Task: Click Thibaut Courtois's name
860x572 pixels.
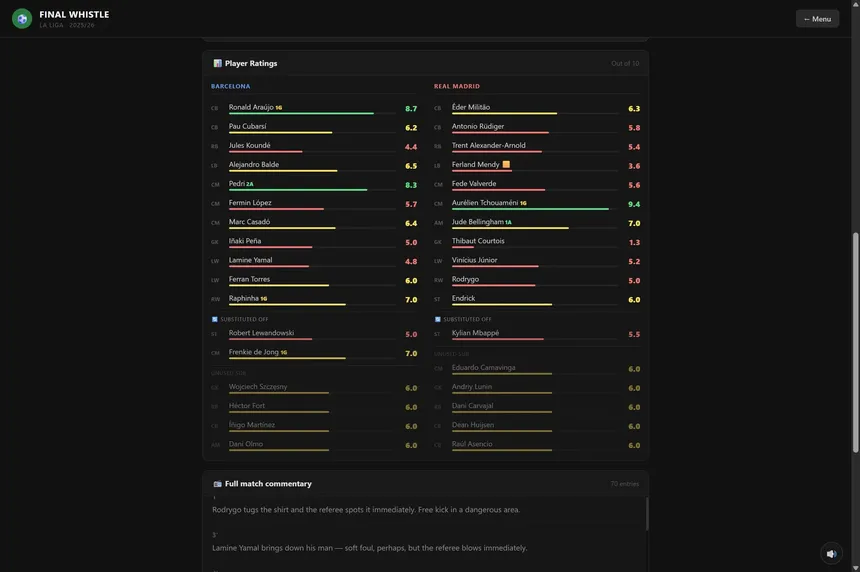Action: tap(478, 241)
